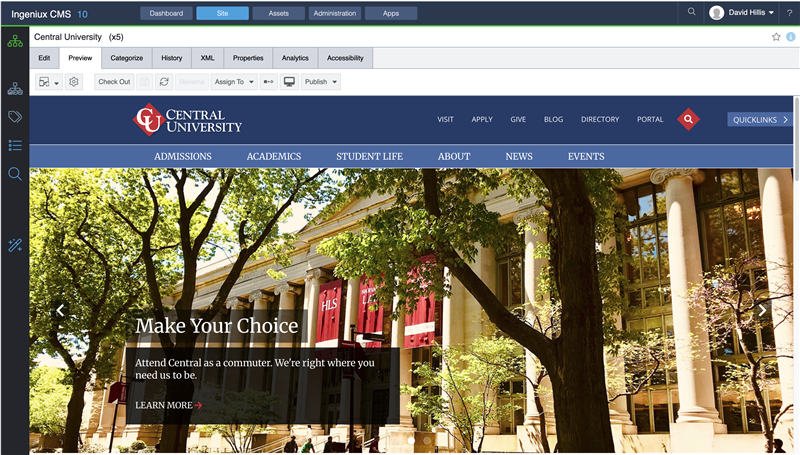
Task: Click the global search icon in top bar
Action: 691,12
